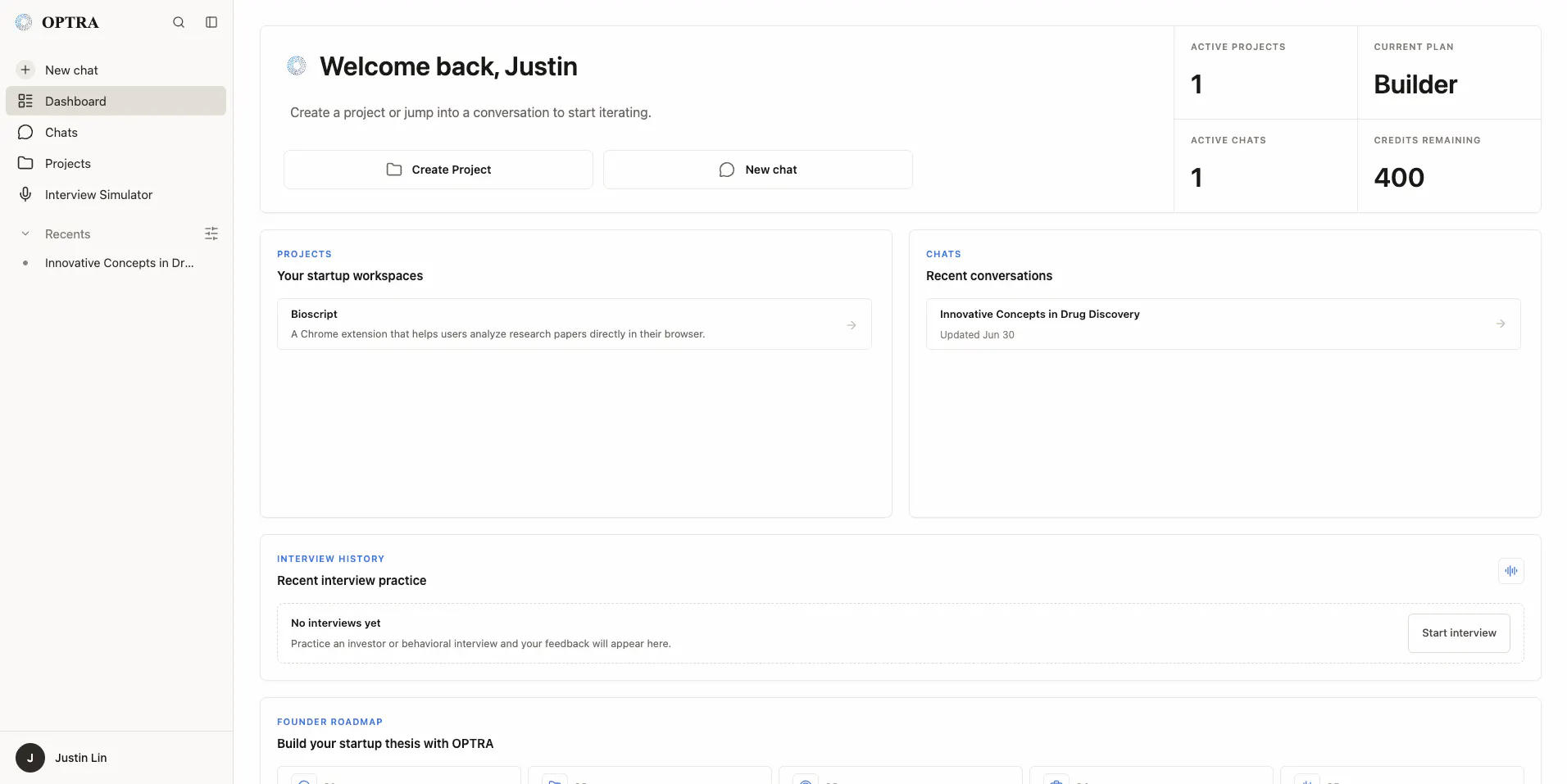Select the Active Projects stat card

pyautogui.click(x=1265, y=73)
